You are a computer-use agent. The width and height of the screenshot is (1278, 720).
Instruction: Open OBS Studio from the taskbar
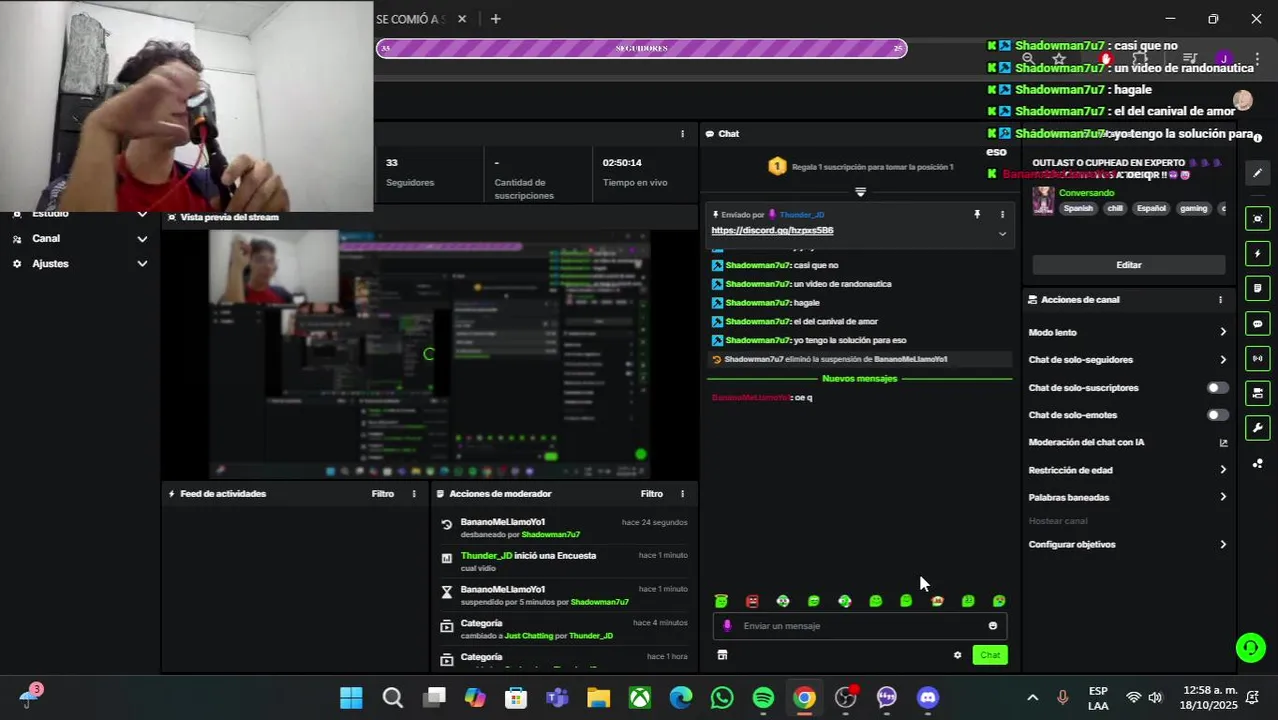pyautogui.click(x=846, y=698)
